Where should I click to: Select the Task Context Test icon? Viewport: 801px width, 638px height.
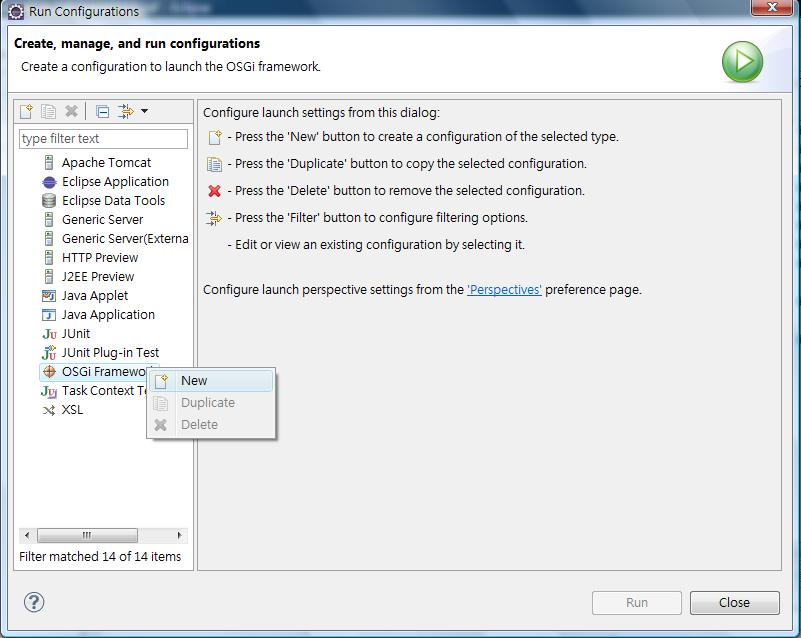[x=49, y=391]
